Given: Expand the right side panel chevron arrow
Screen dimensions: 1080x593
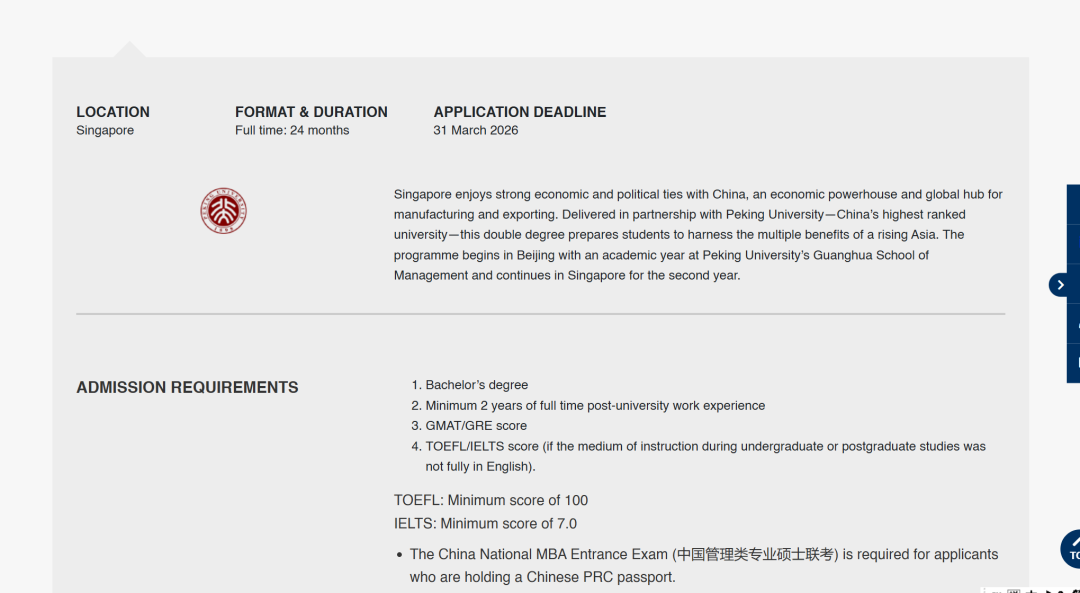Looking at the screenshot, I should pyautogui.click(x=1060, y=285).
